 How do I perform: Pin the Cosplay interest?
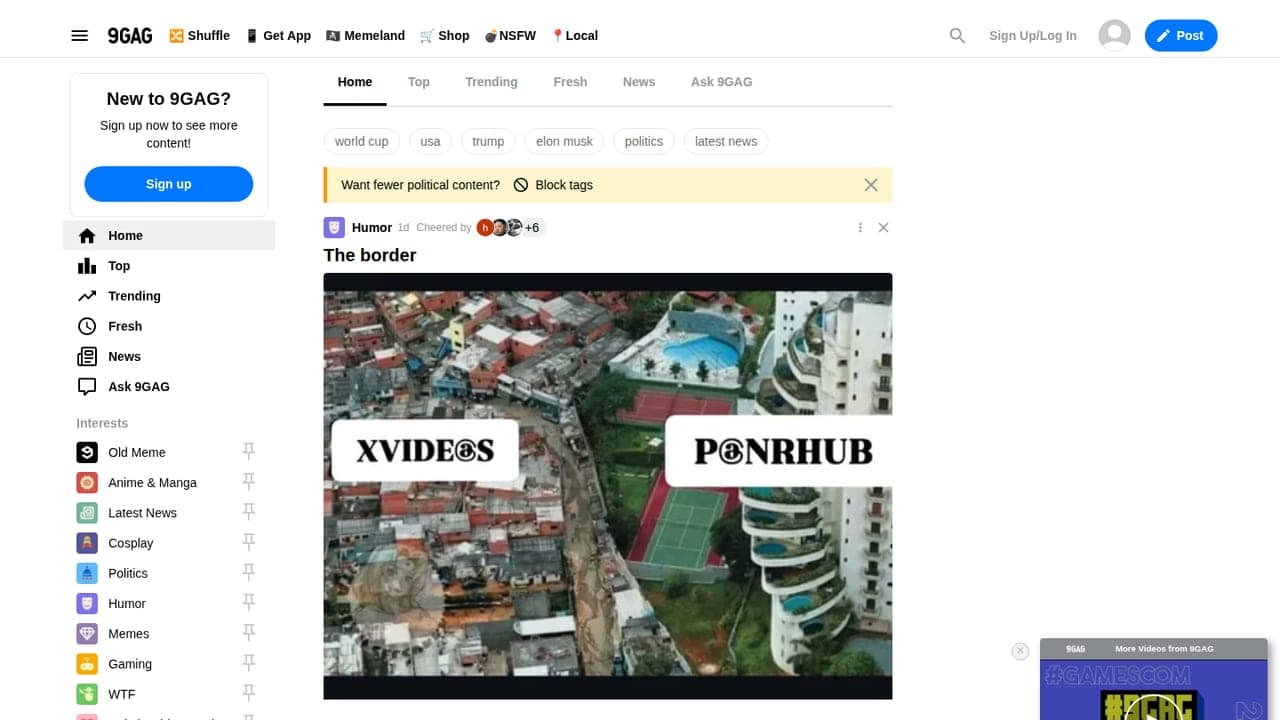point(249,543)
